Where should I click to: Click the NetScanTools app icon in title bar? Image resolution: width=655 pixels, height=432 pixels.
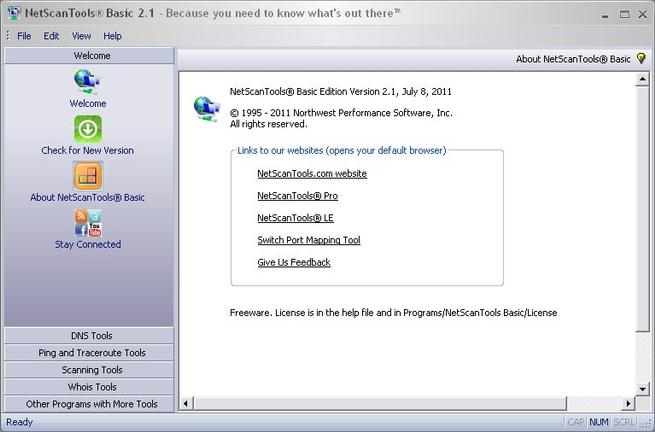14,13
